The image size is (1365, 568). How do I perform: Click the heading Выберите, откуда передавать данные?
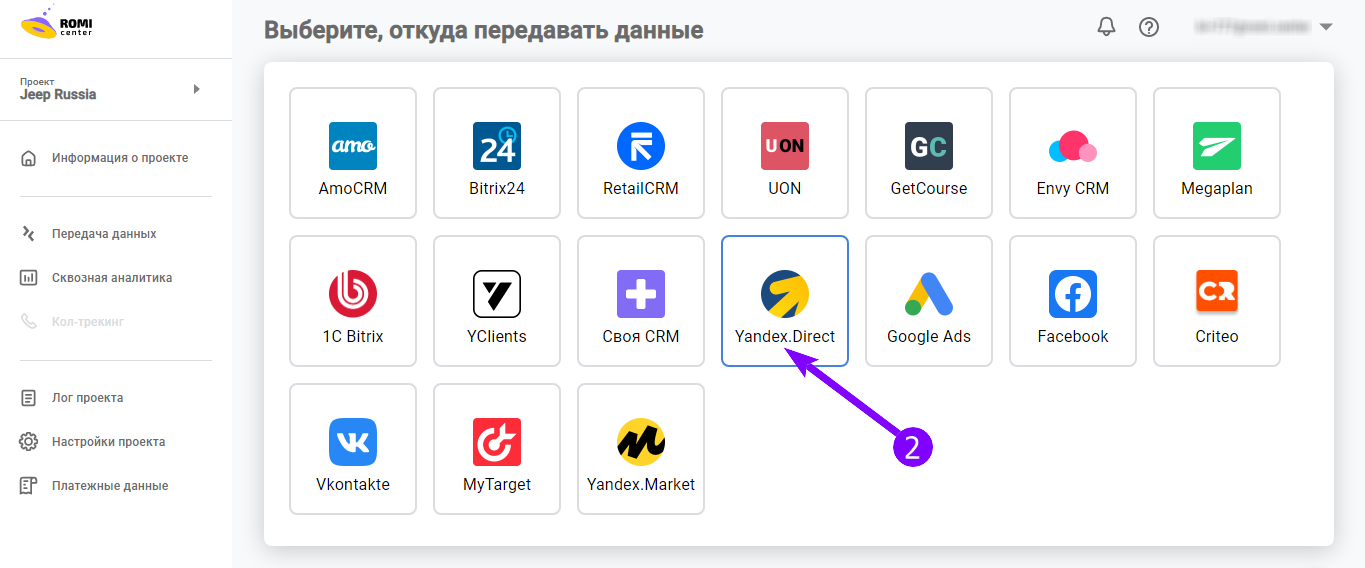point(483,30)
